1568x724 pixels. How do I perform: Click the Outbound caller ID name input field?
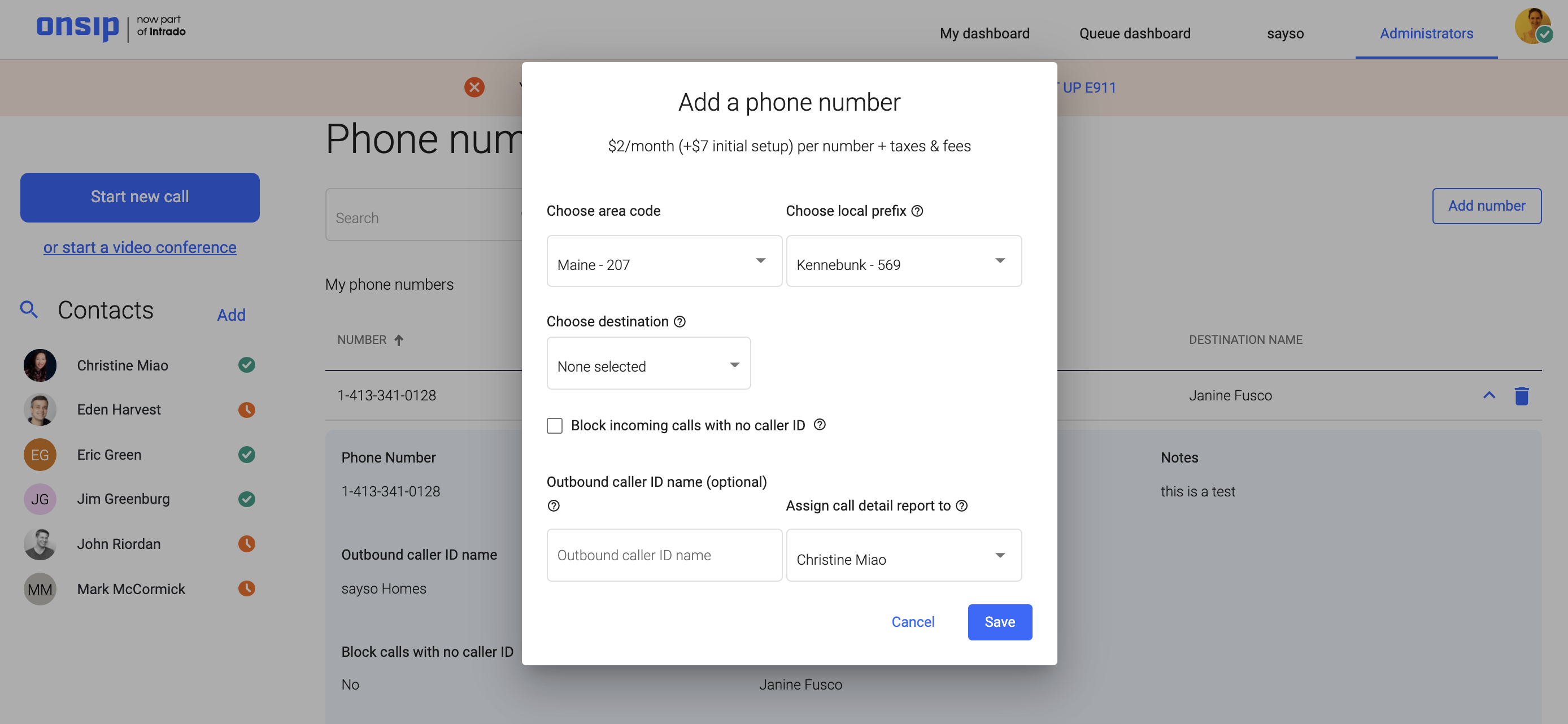point(664,555)
